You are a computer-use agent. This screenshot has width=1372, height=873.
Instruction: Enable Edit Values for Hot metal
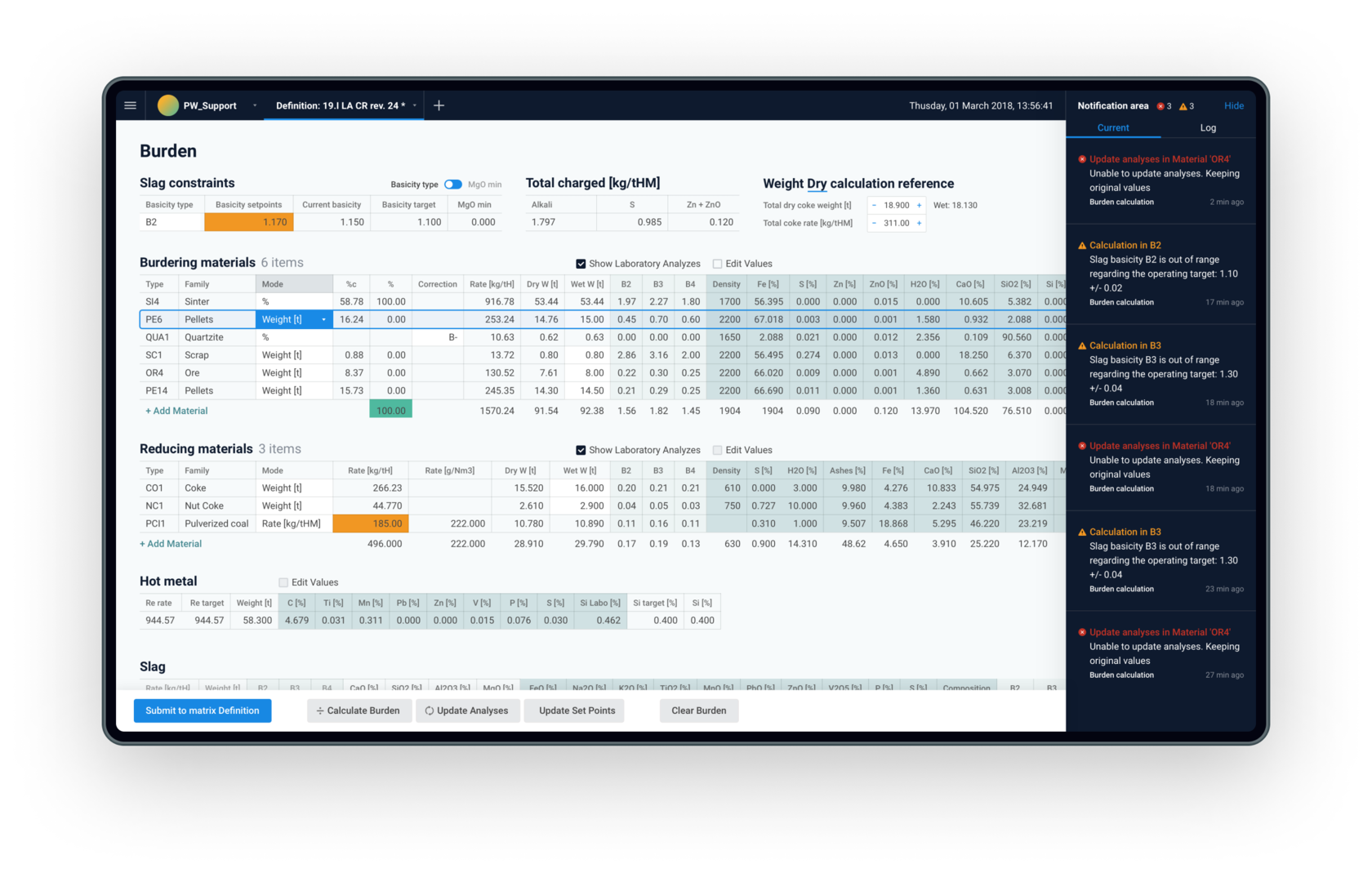pyautogui.click(x=283, y=582)
